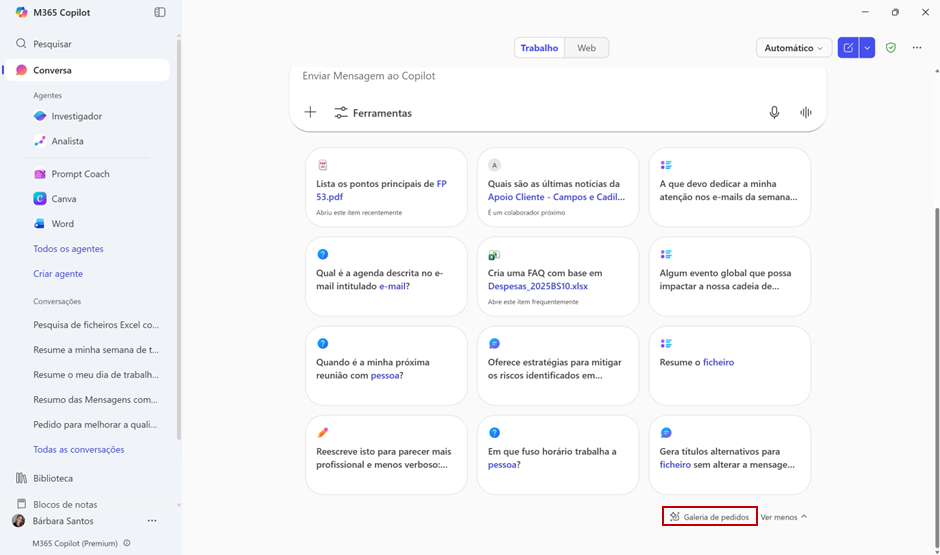The height and width of the screenshot is (555, 940).
Task: Switch to the Web mode
Action: (586, 48)
